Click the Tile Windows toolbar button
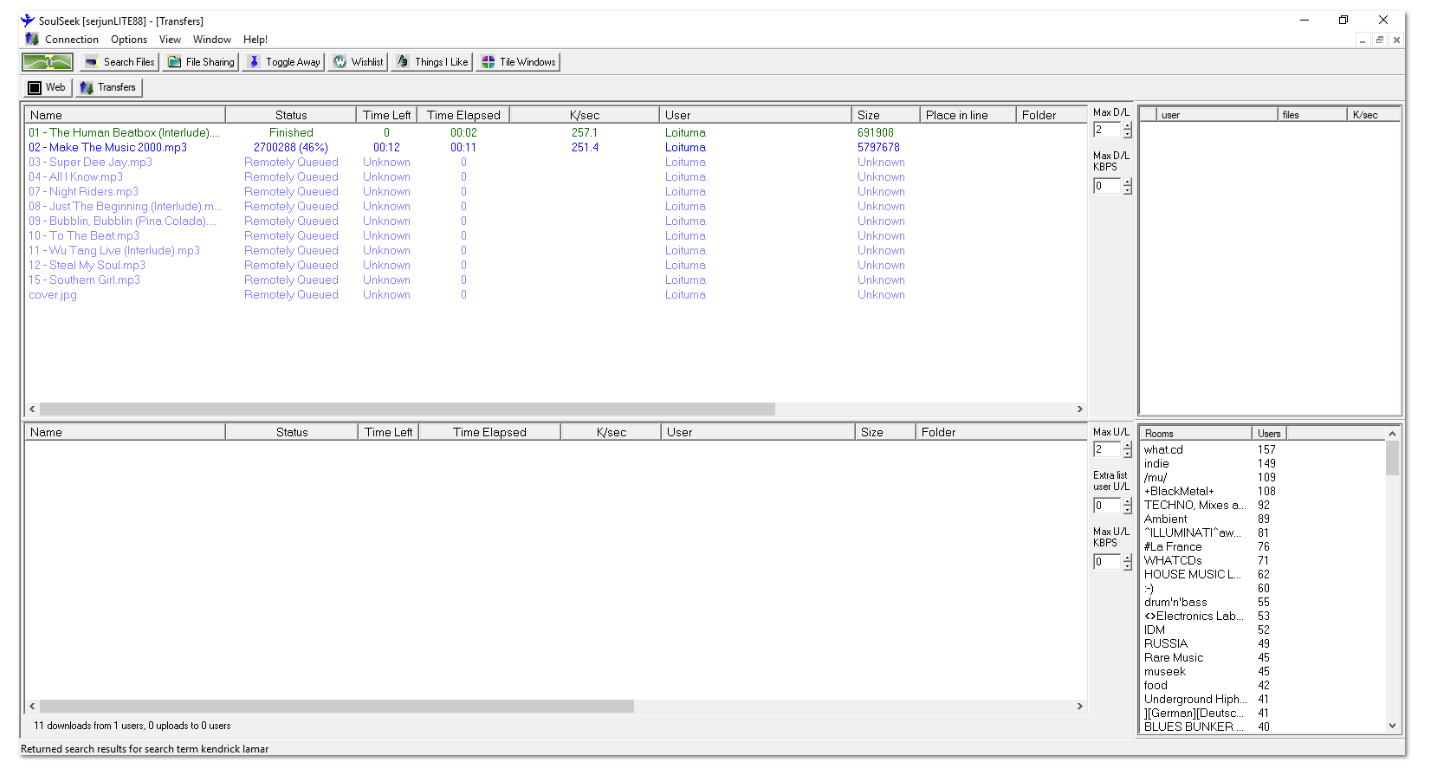Viewport: 1429px width, 768px height. tap(518, 62)
